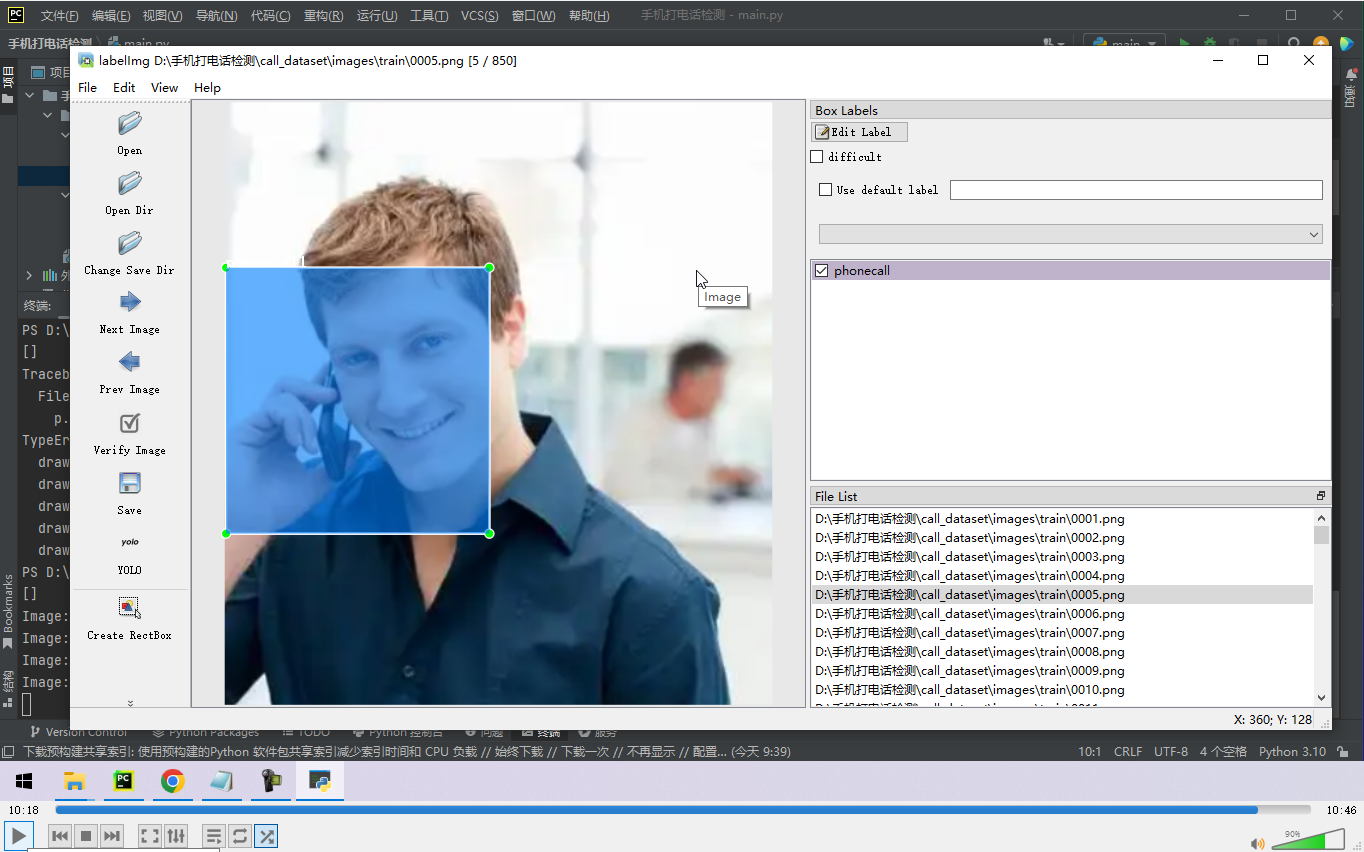Click the video seek progress bar
Viewport: 1364px width, 852px height.
683,810
